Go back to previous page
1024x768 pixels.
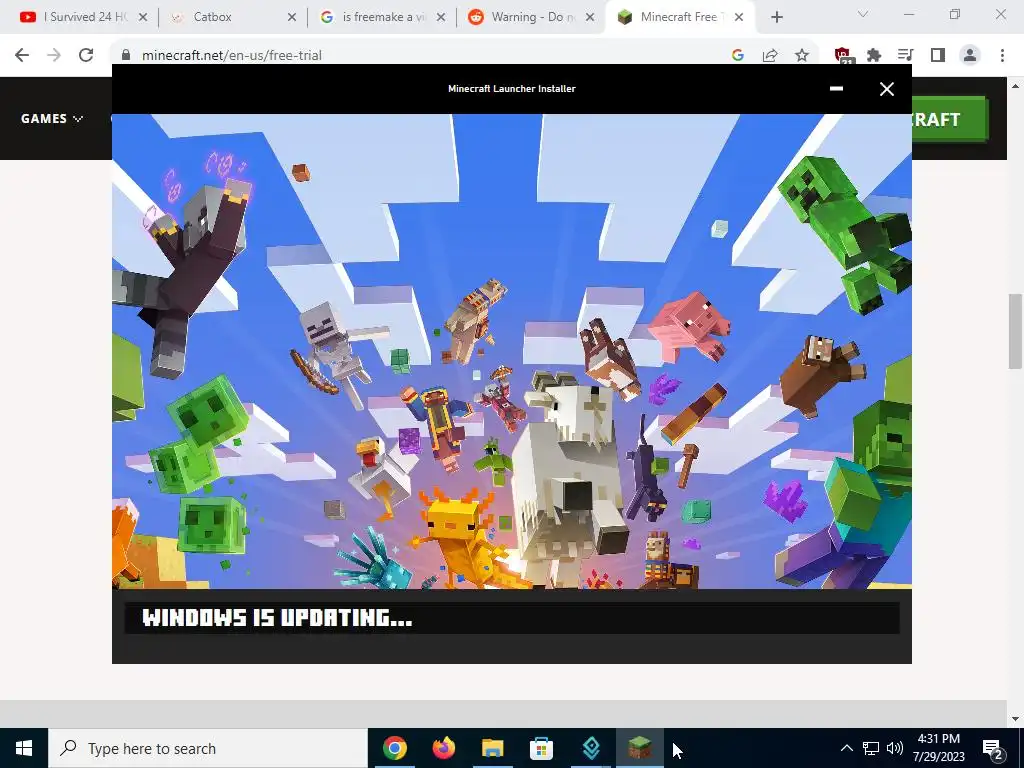coord(22,55)
